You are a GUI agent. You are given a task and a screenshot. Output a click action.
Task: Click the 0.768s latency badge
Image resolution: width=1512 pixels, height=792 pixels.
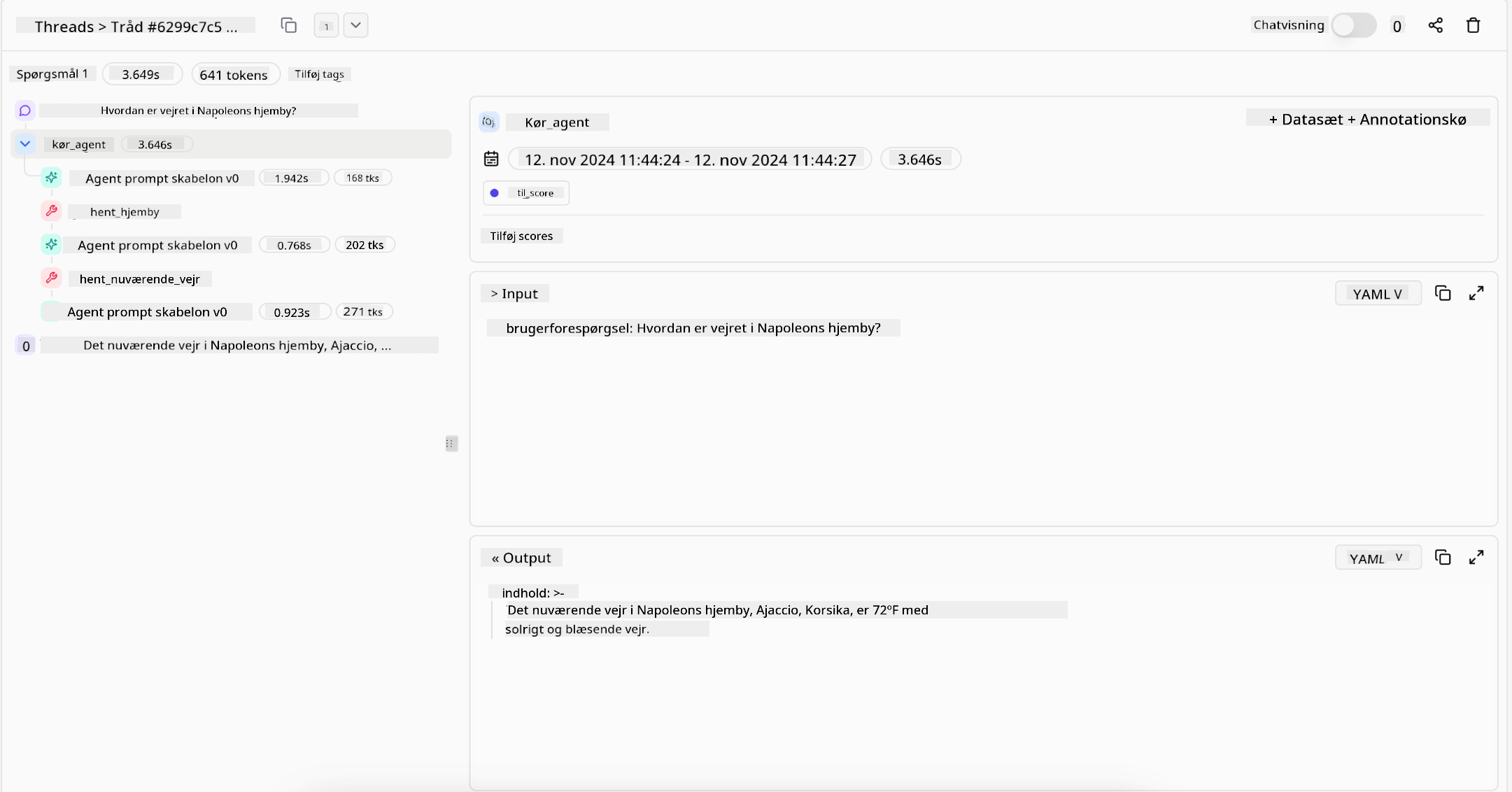[294, 246]
